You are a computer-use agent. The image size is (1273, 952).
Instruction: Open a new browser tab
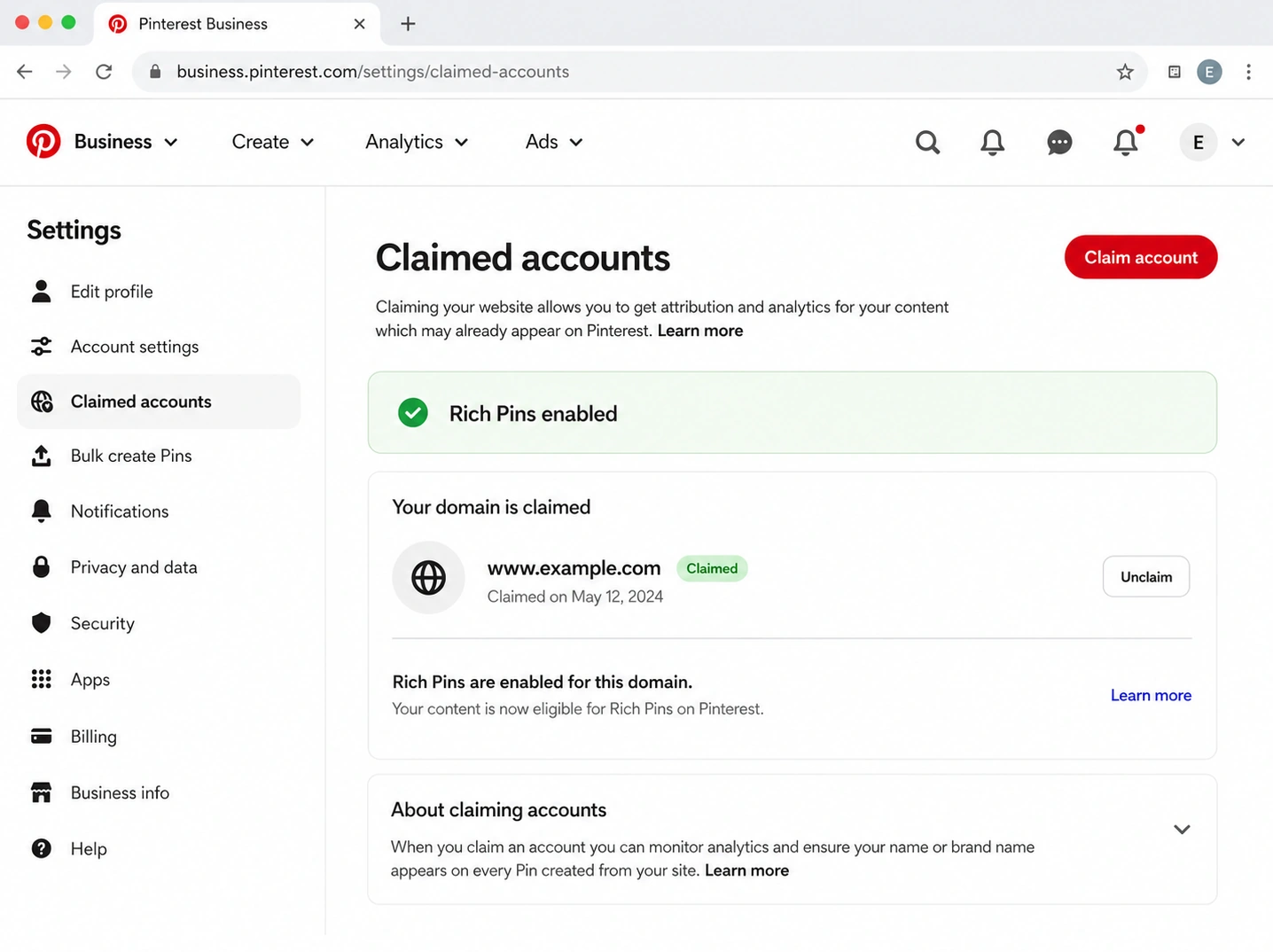tap(408, 24)
